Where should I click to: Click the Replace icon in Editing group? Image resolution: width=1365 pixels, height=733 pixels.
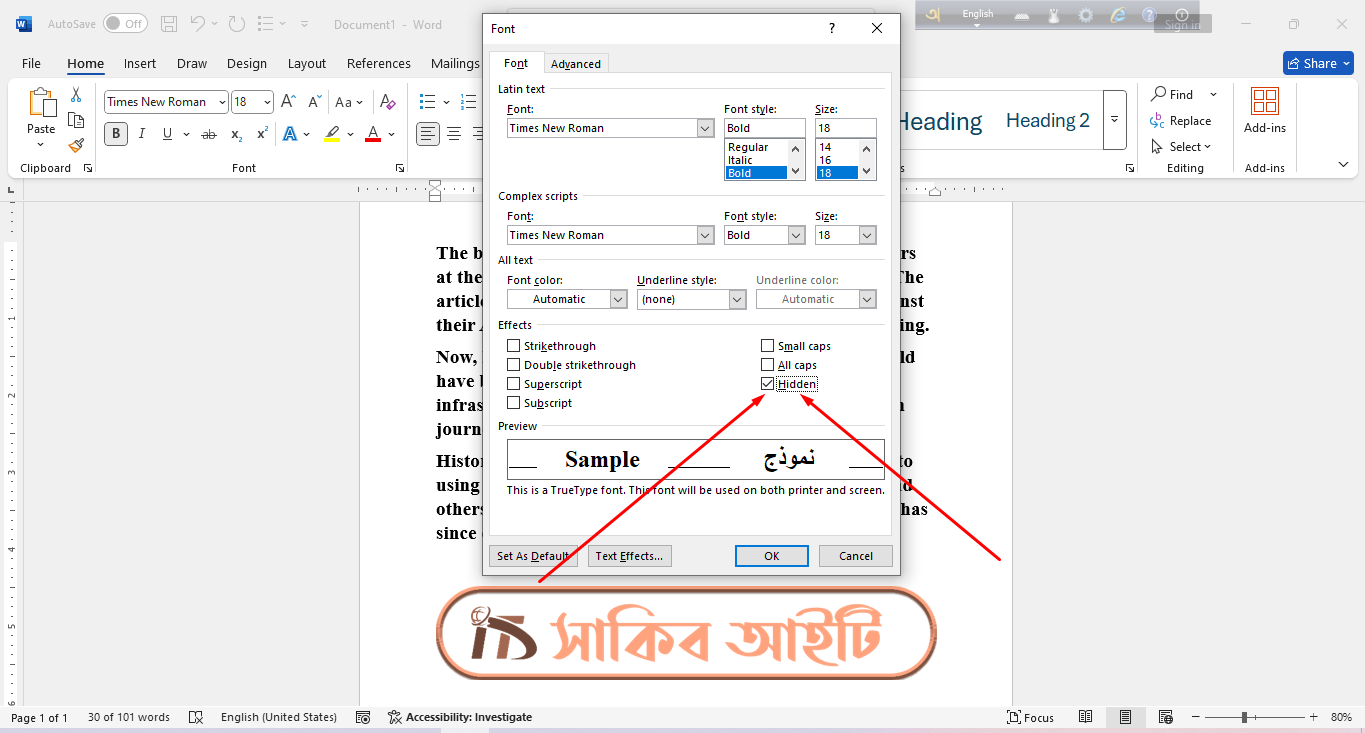(1158, 121)
